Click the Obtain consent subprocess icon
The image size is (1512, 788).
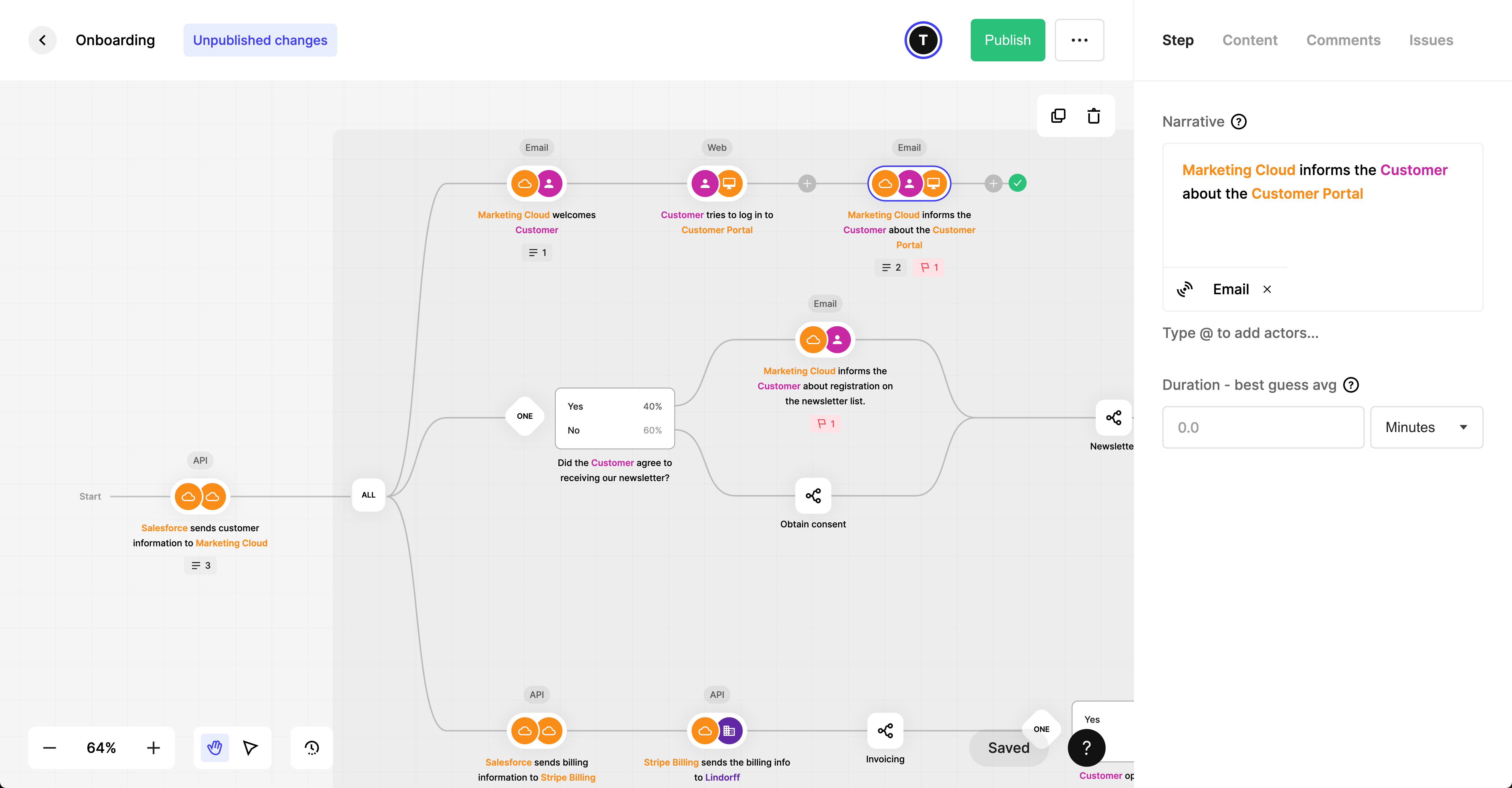click(813, 496)
